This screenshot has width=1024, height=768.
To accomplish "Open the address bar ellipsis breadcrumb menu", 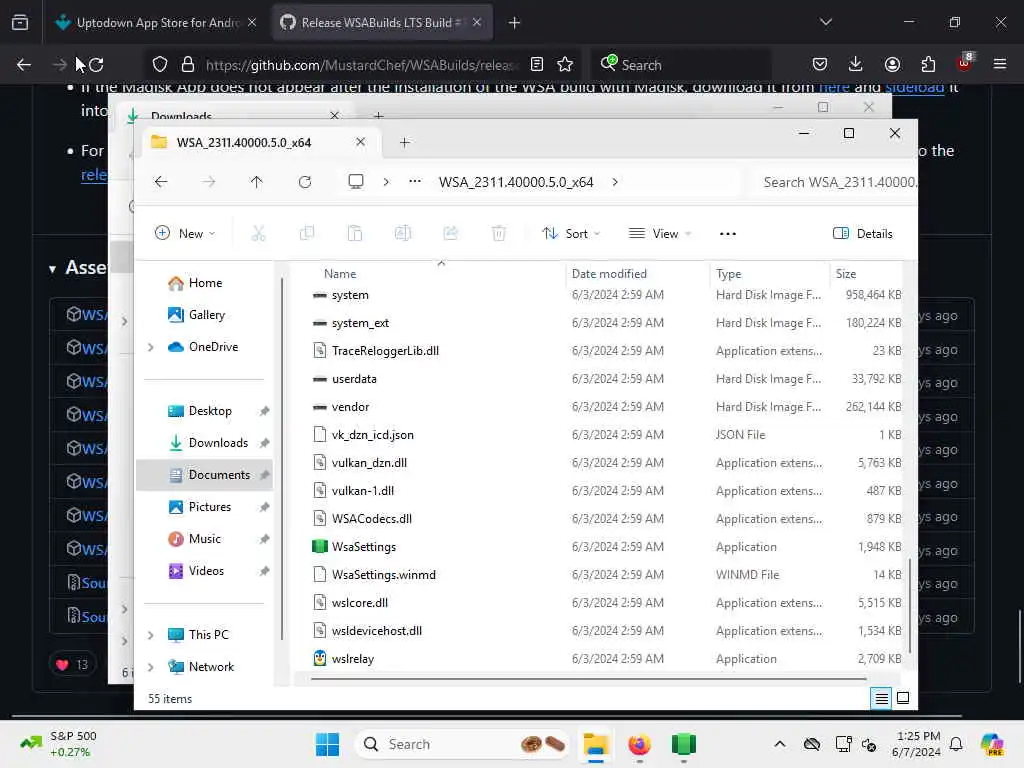I will [x=415, y=182].
